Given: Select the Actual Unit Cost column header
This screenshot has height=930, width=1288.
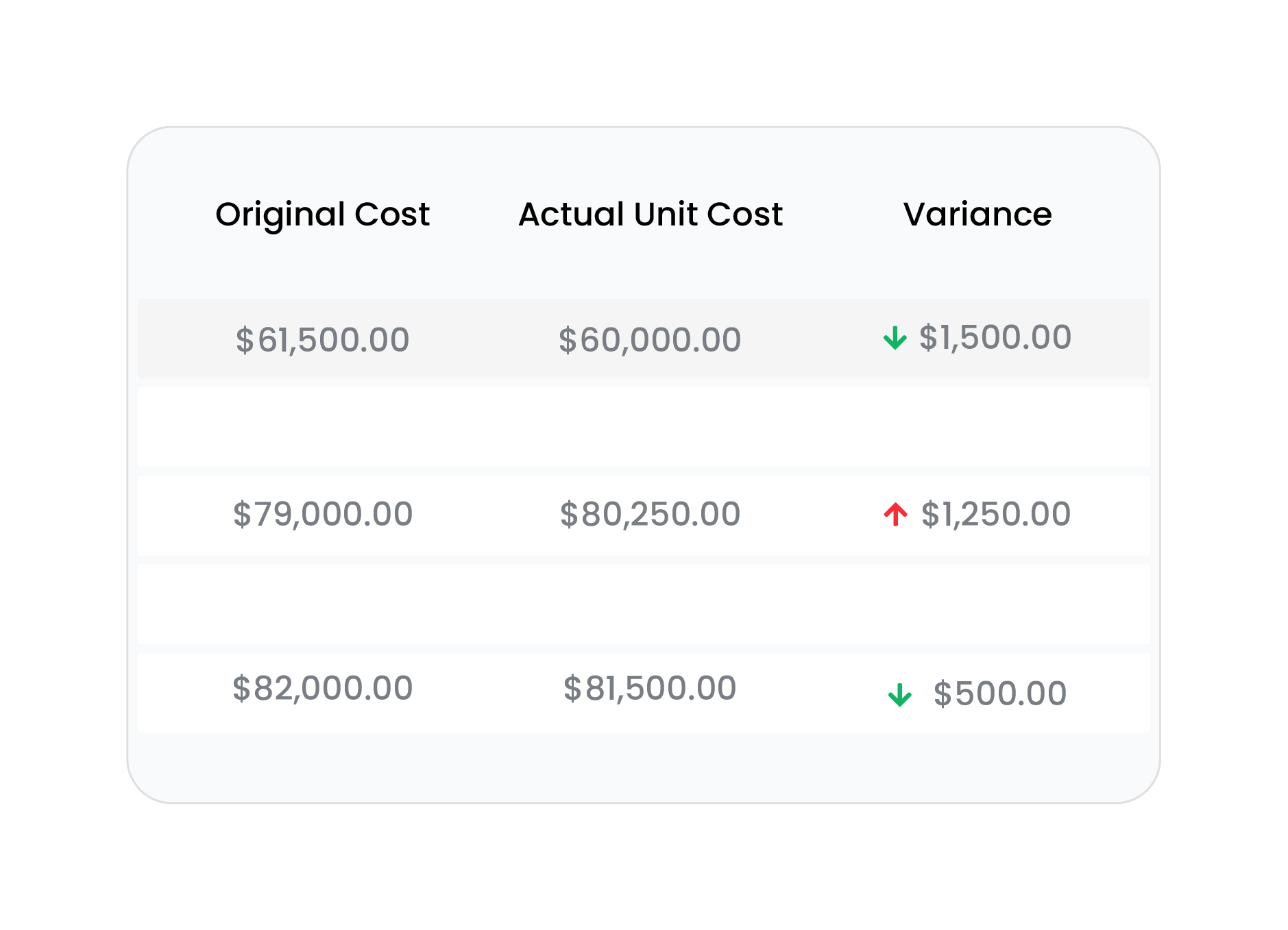Looking at the screenshot, I should tap(650, 215).
